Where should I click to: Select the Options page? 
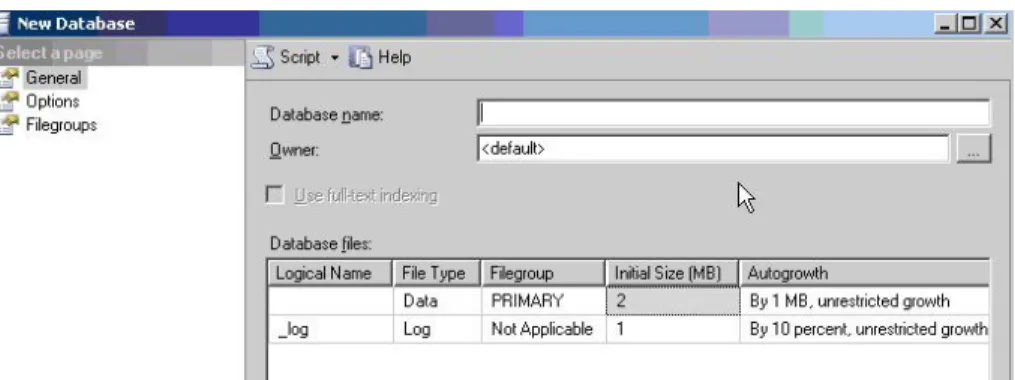[x=52, y=101]
